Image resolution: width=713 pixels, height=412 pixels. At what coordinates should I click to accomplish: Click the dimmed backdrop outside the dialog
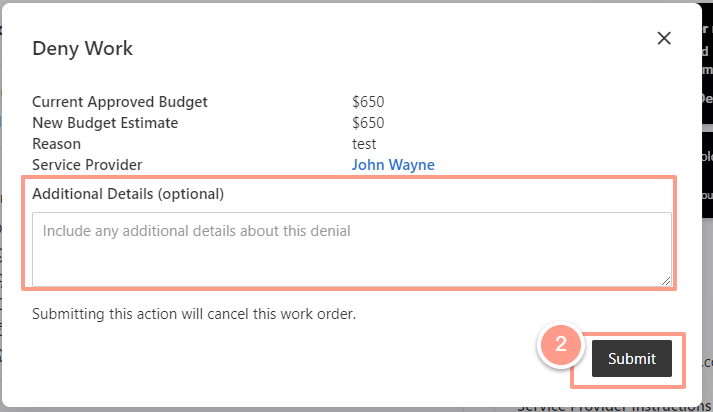pyautogui.click(x=708, y=273)
